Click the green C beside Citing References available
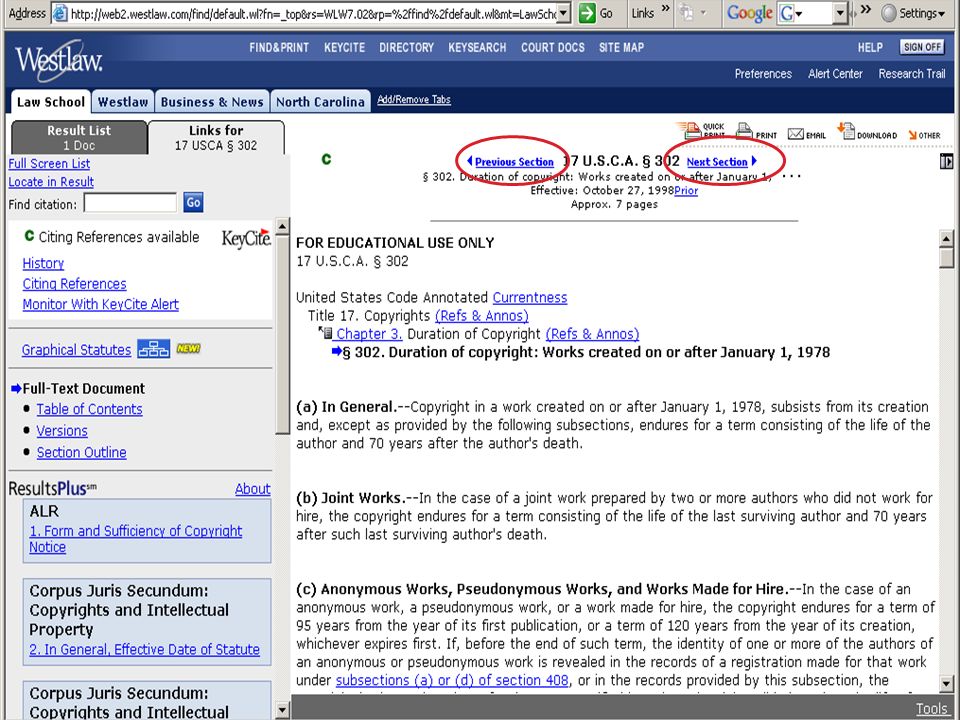Viewport: 960px width, 720px height. [x=29, y=236]
